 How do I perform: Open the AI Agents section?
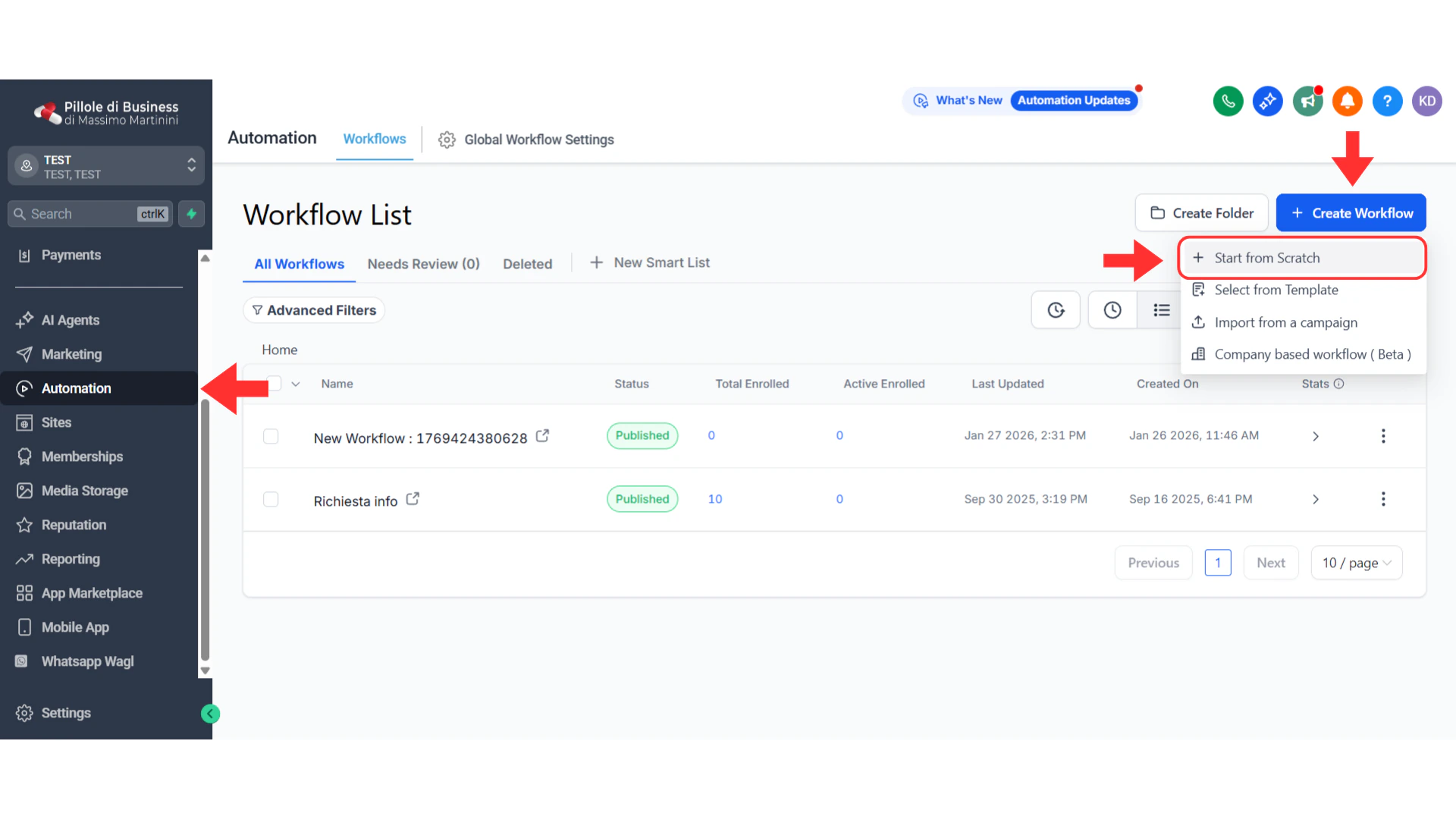[x=70, y=319]
